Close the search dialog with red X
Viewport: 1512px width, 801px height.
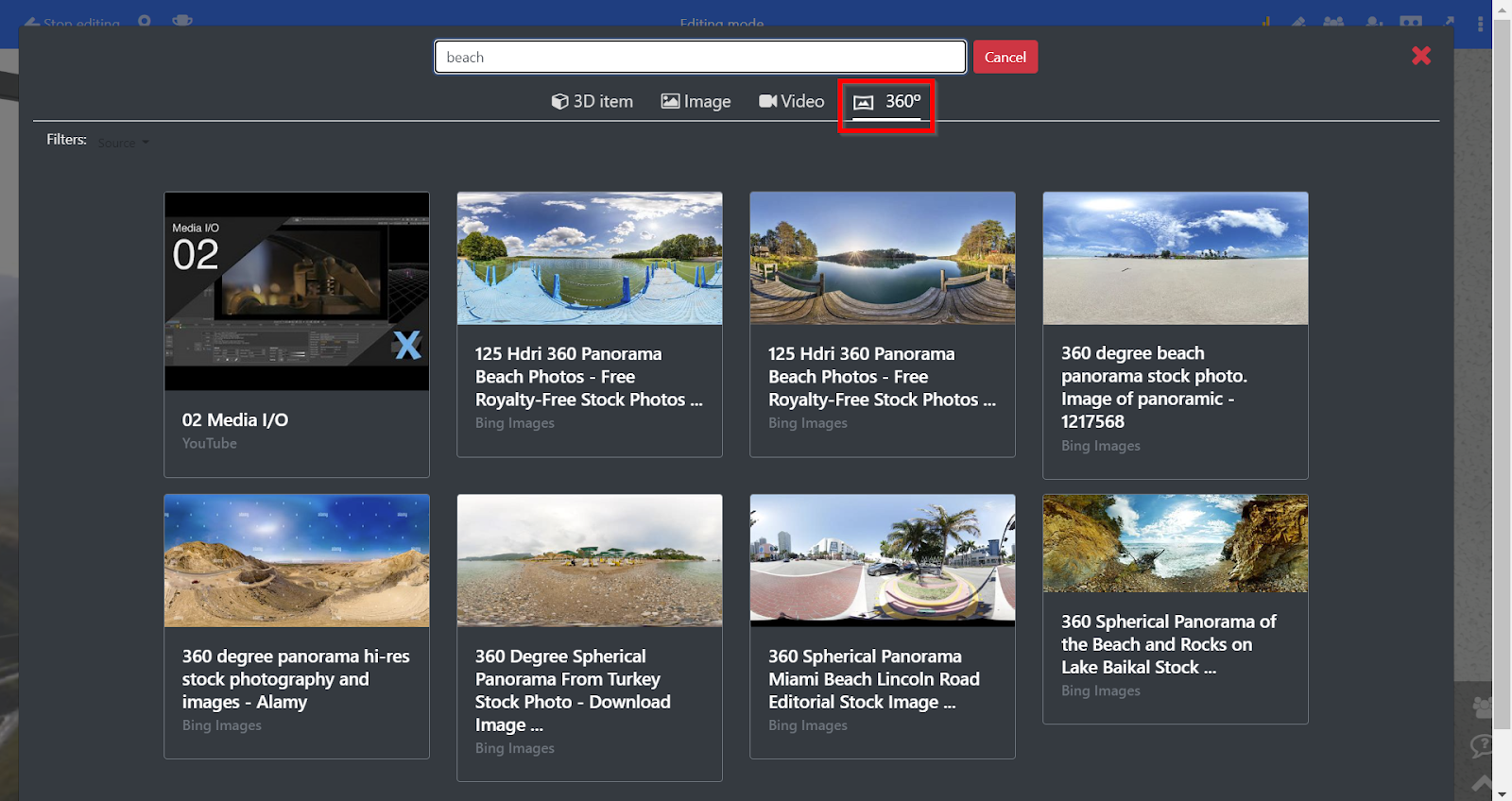coord(1421,56)
